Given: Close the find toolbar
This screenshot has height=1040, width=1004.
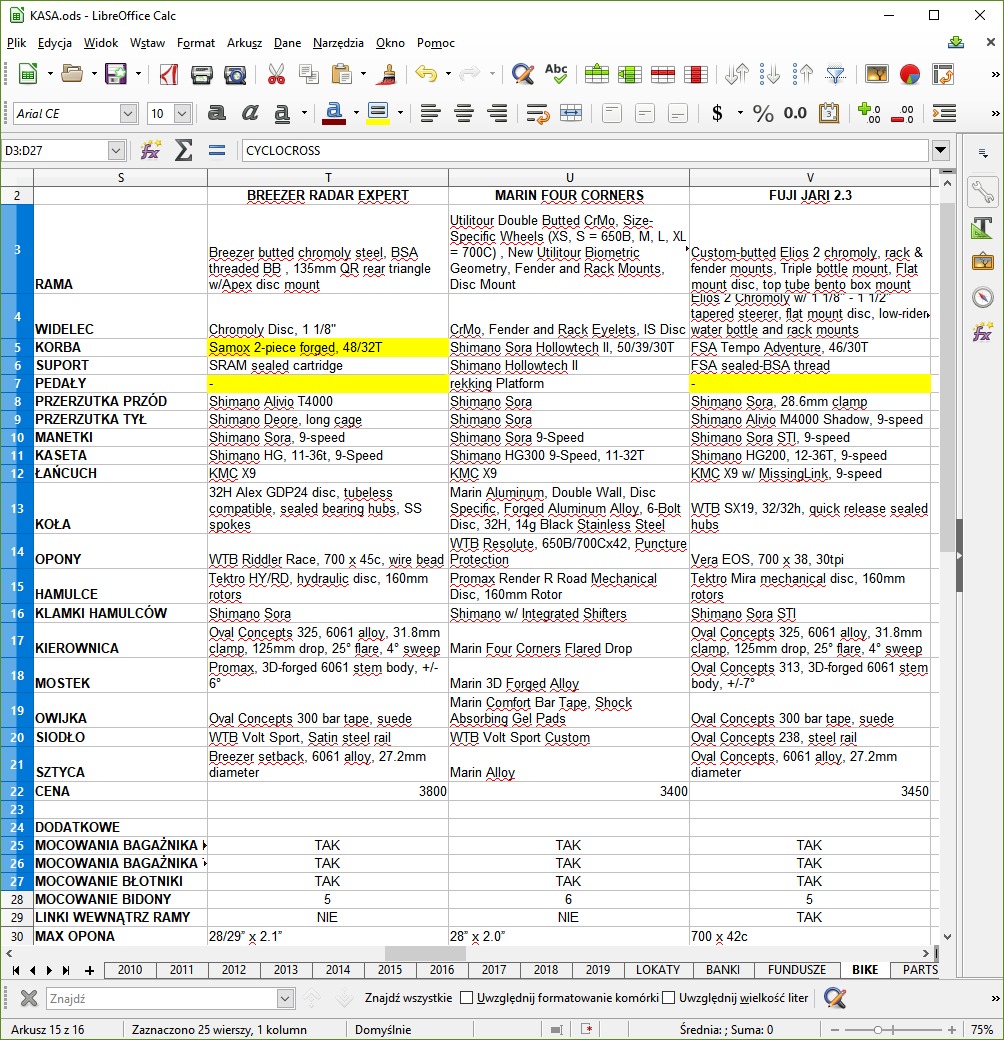Looking at the screenshot, I should (29, 998).
